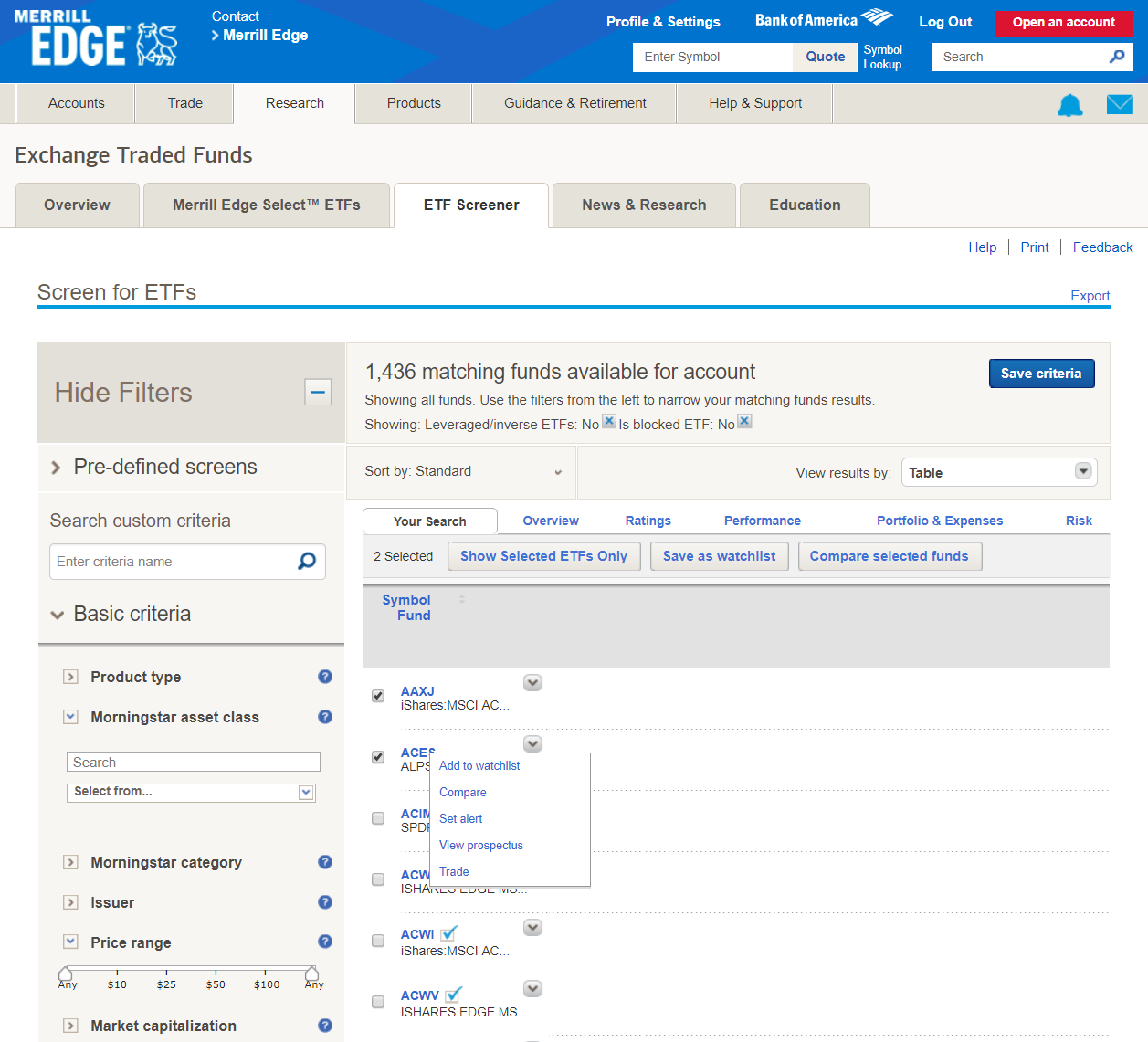1148x1042 pixels.
Task: Open the View results by Table dropdown
Action: pyautogui.click(x=999, y=472)
